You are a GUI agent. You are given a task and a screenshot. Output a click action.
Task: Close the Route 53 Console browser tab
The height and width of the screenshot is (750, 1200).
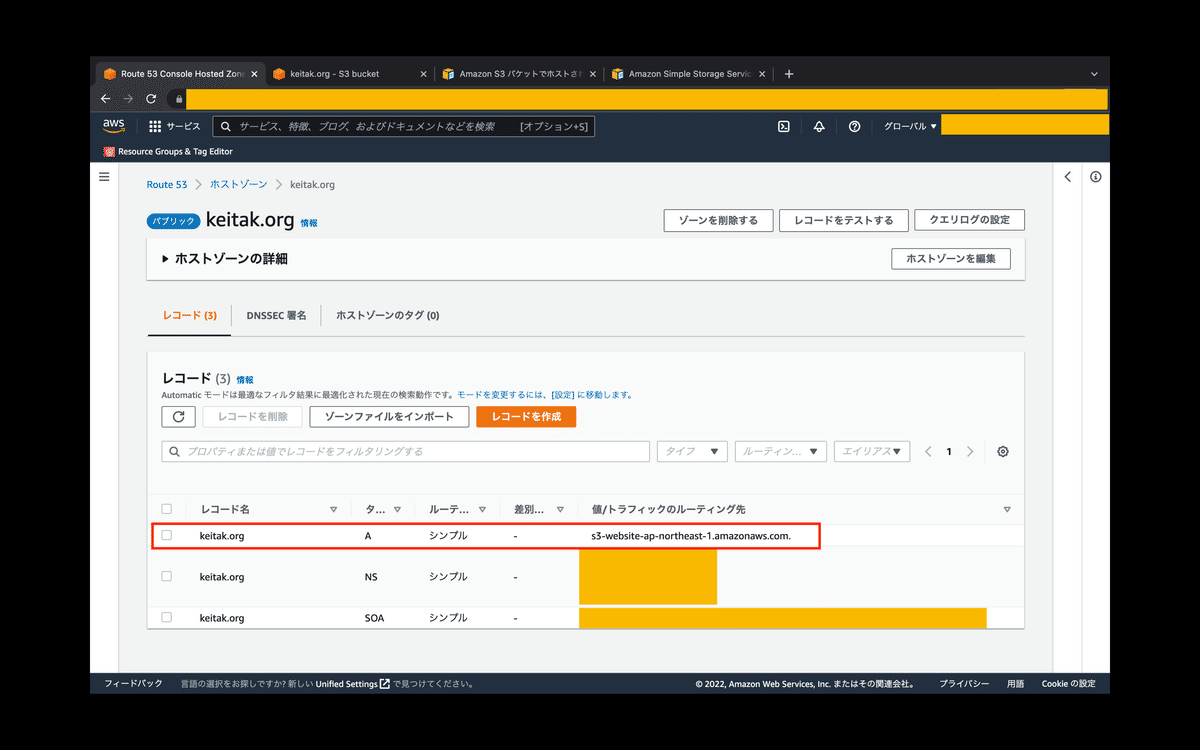click(255, 74)
